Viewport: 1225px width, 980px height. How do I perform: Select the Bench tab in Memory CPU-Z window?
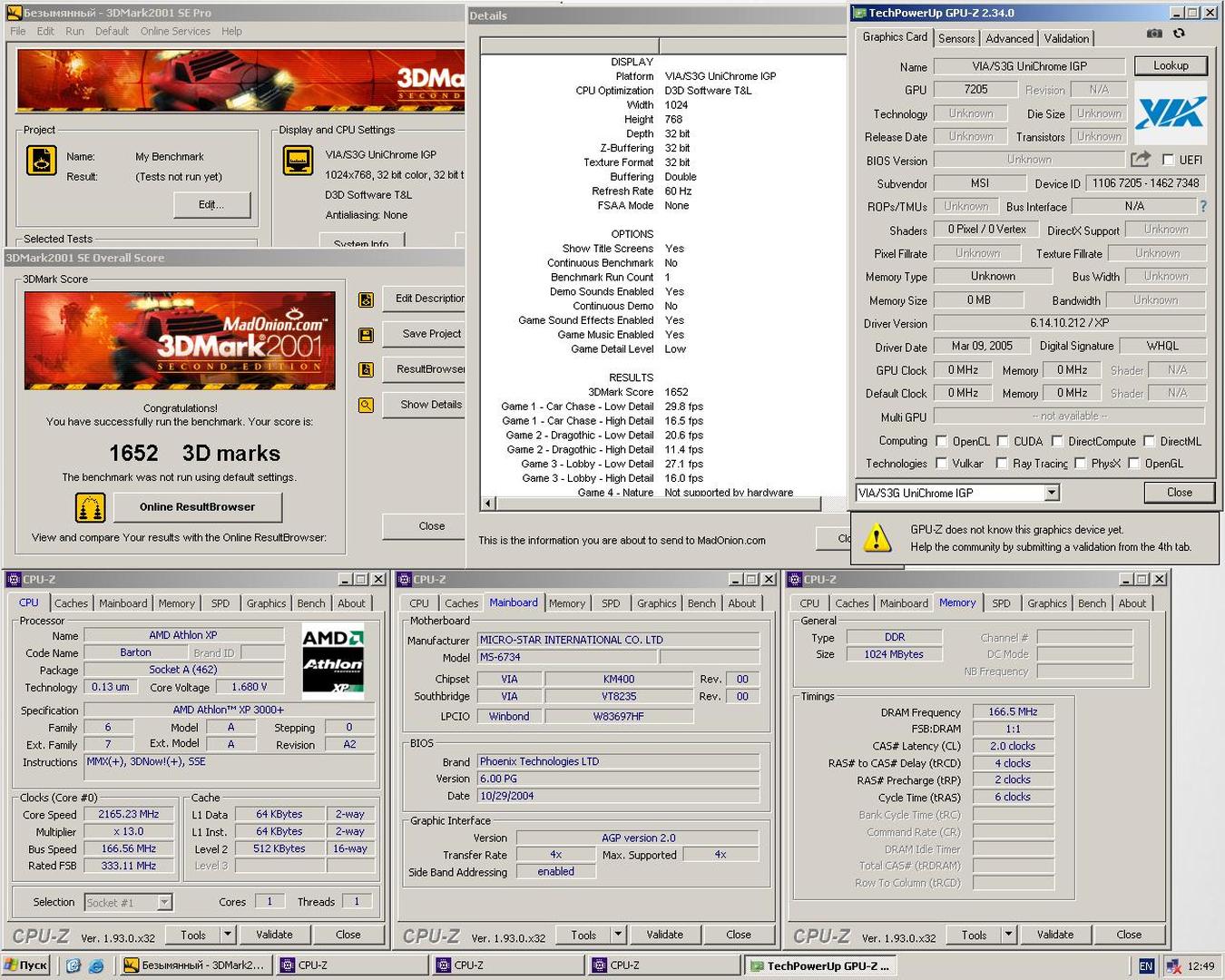(x=1092, y=603)
